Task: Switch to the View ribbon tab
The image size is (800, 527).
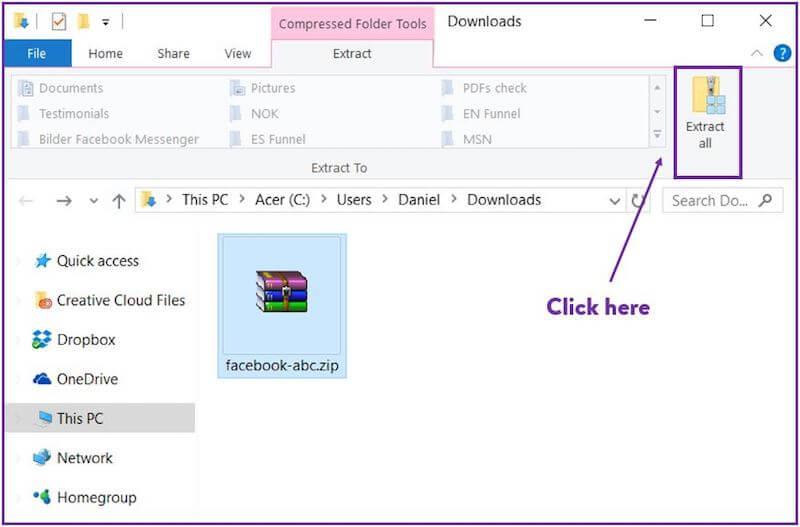Action: [x=238, y=54]
